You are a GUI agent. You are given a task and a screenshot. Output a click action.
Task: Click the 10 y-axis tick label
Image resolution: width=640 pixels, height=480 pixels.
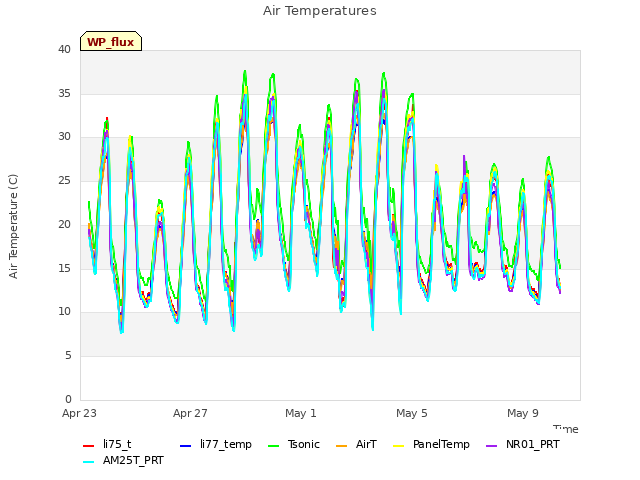pyautogui.click(x=64, y=312)
